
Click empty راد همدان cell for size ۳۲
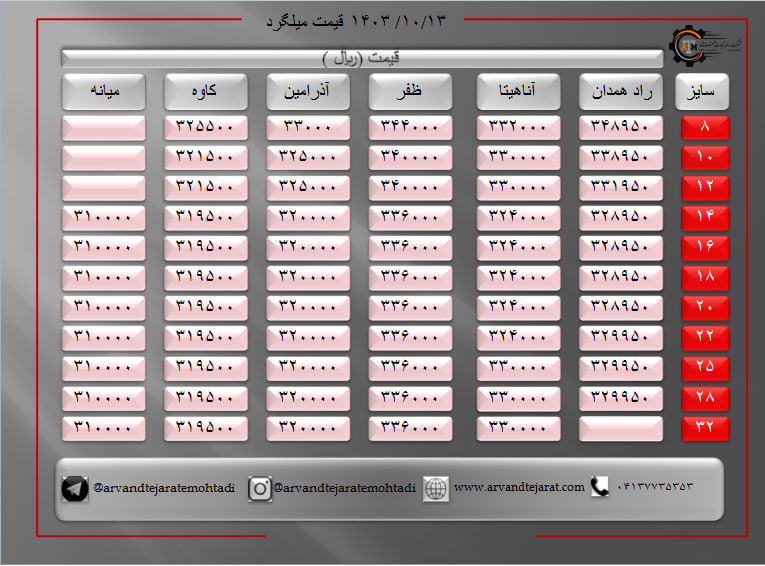pos(621,428)
